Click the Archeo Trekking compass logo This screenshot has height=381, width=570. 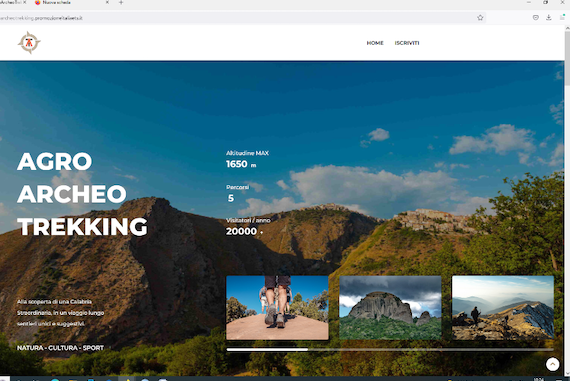[29, 43]
